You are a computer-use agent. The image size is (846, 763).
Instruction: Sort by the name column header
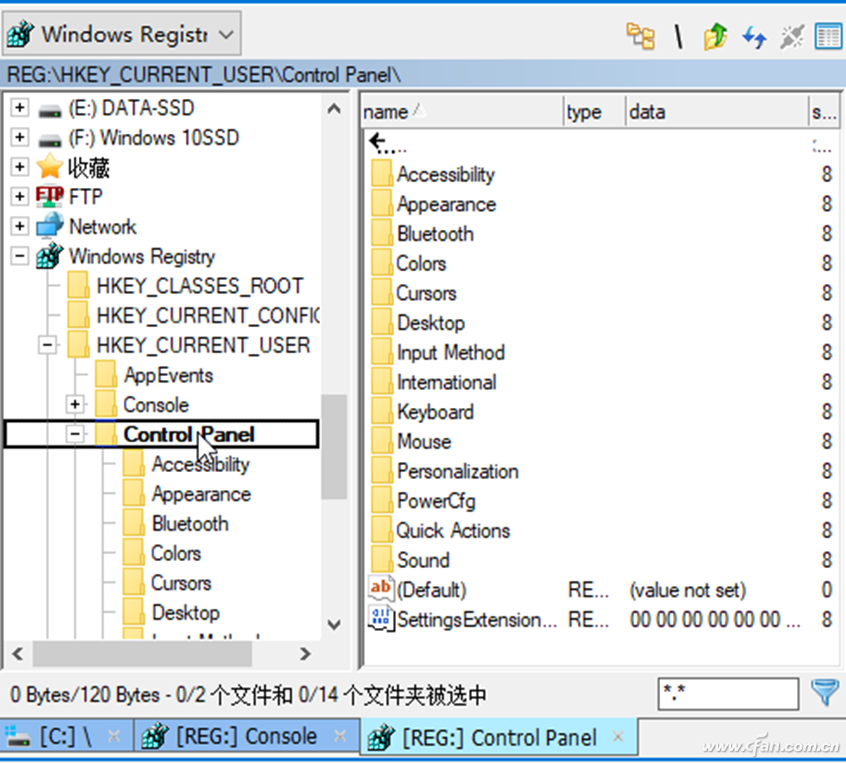(x=463, y=112)
